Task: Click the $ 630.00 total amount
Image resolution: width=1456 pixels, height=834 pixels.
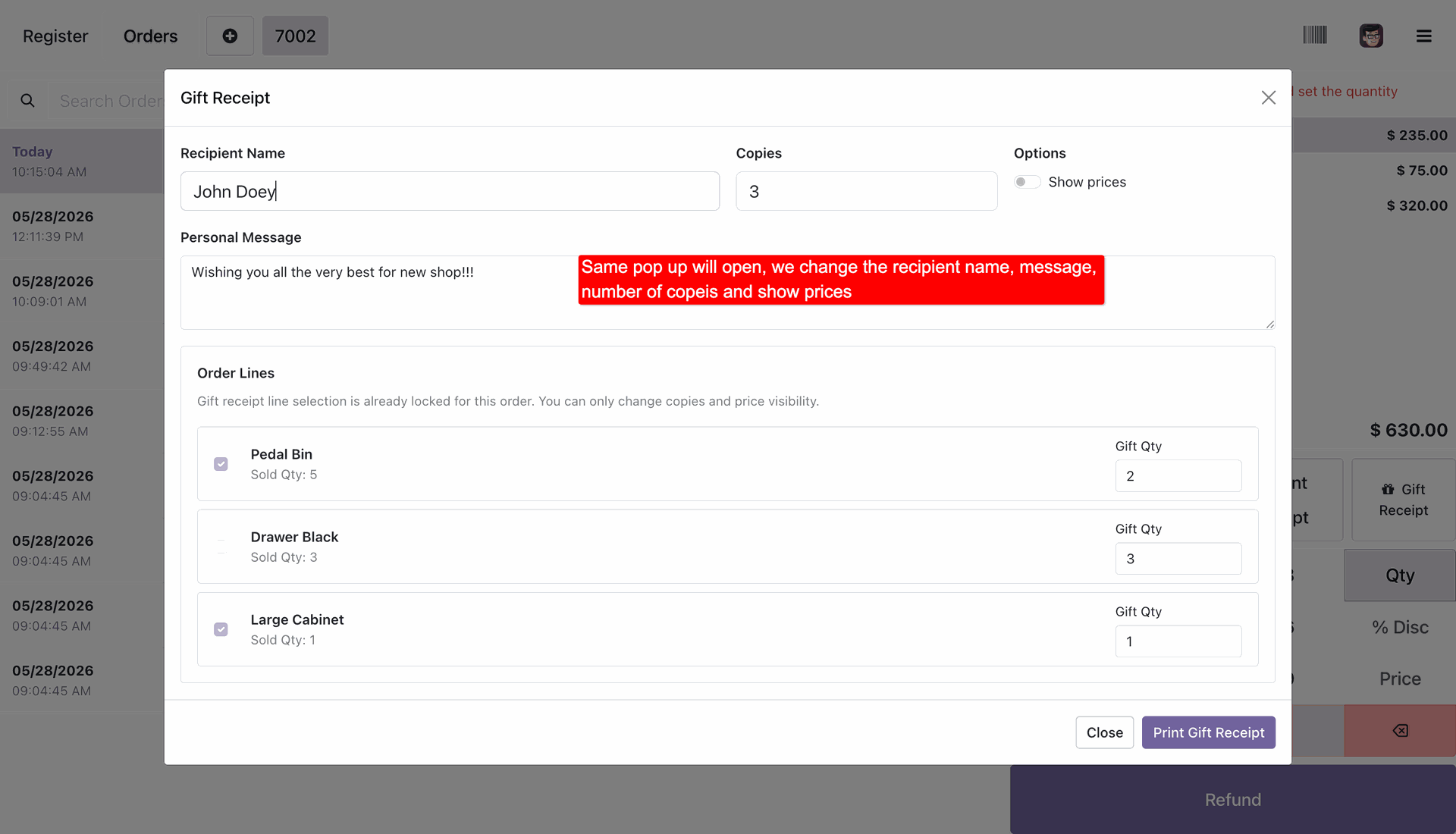Action: [1408, 430]
